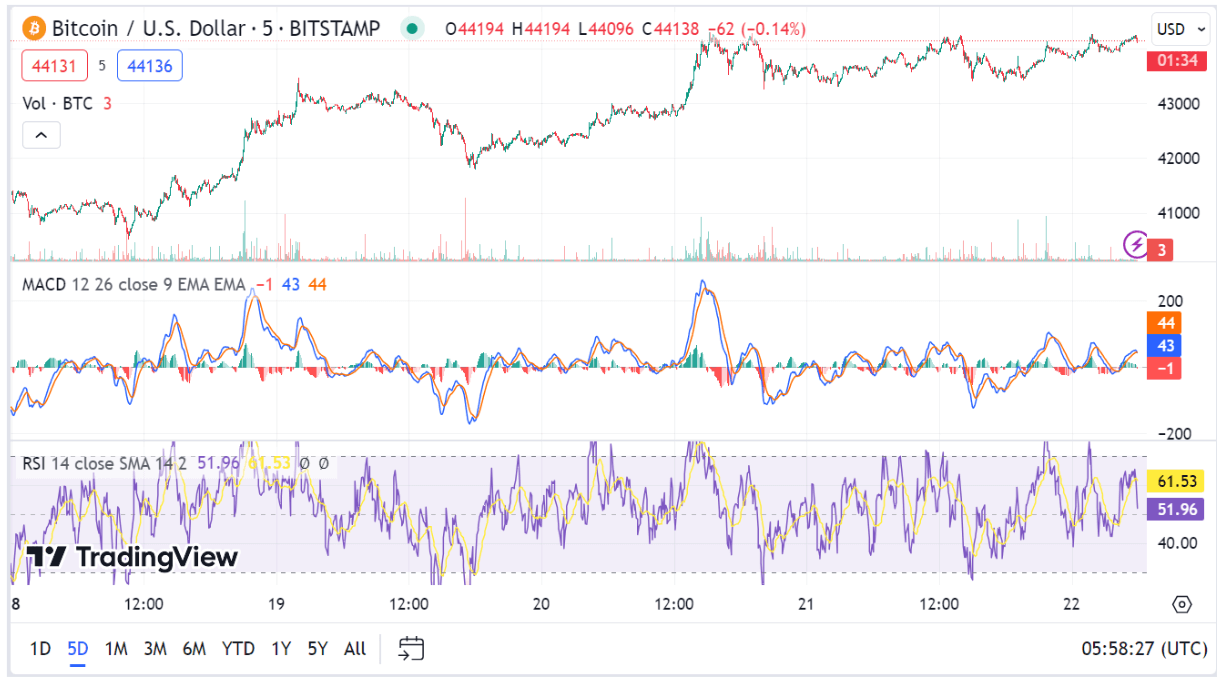Select the YTD date range

click(x=238, y=648)
